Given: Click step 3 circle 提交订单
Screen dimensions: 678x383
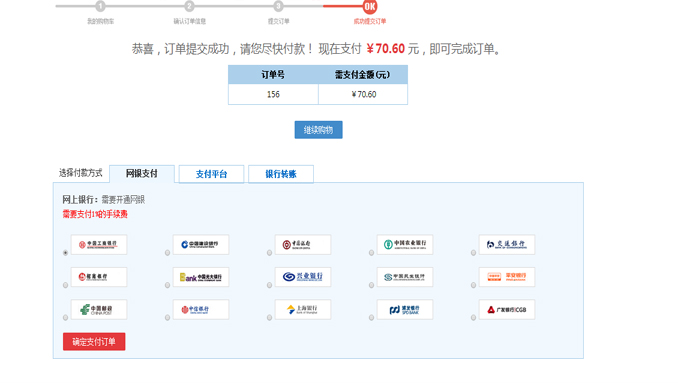Looking at the screenshot, I should [x=278, y=6].
